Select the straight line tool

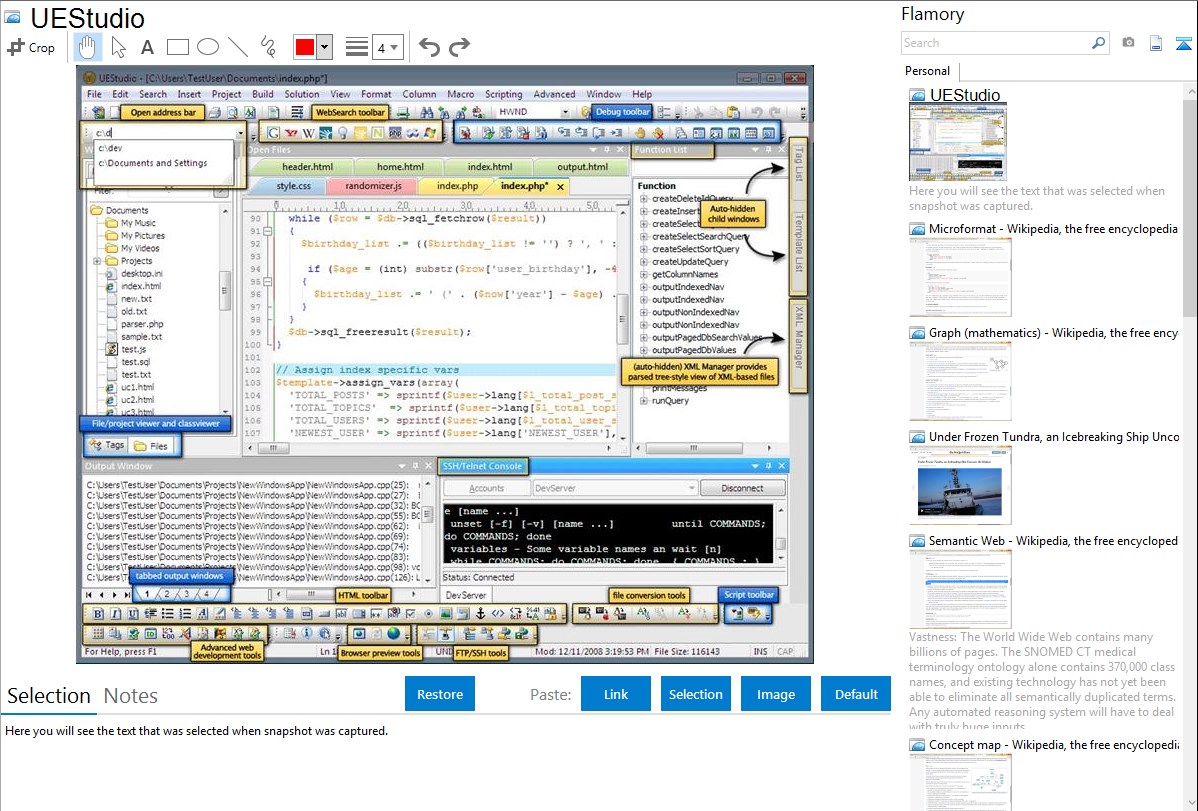pyautogui.click(x=237, y=47)
